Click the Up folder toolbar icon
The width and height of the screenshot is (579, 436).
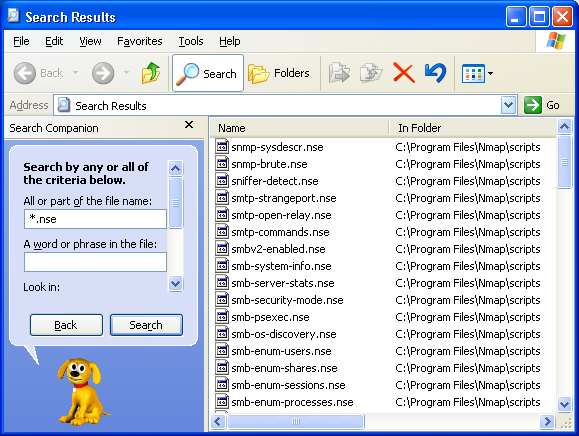click(151, 73)
